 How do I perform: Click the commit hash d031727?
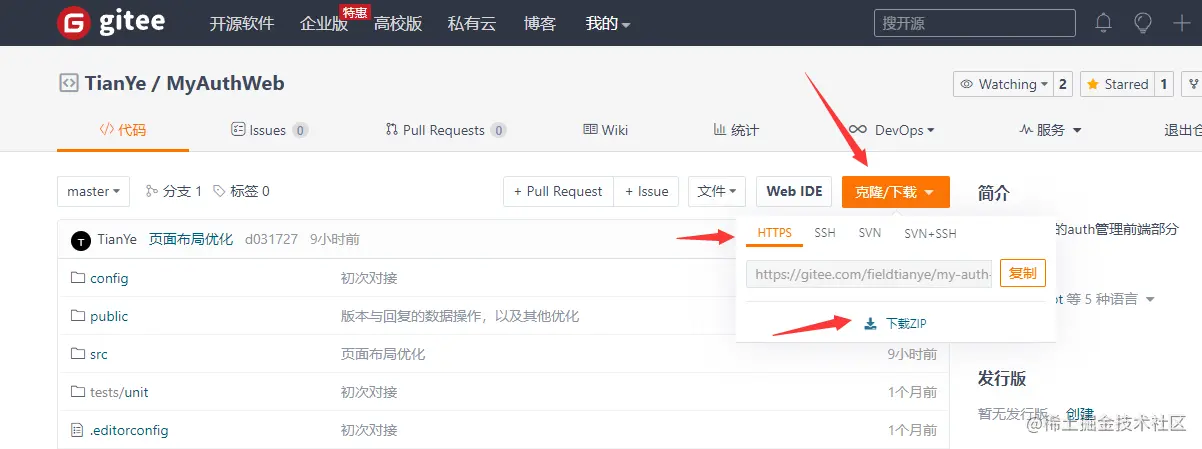(x=271, y=239)
